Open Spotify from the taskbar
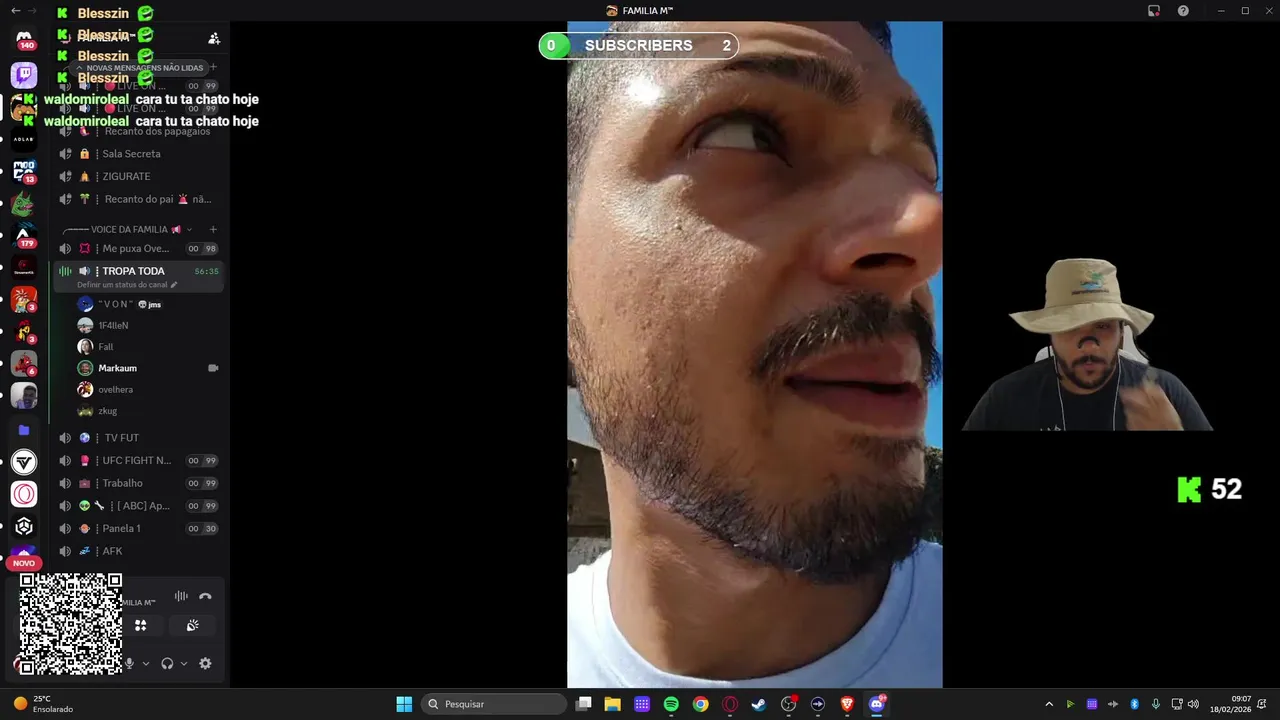 tap(671, 704)
